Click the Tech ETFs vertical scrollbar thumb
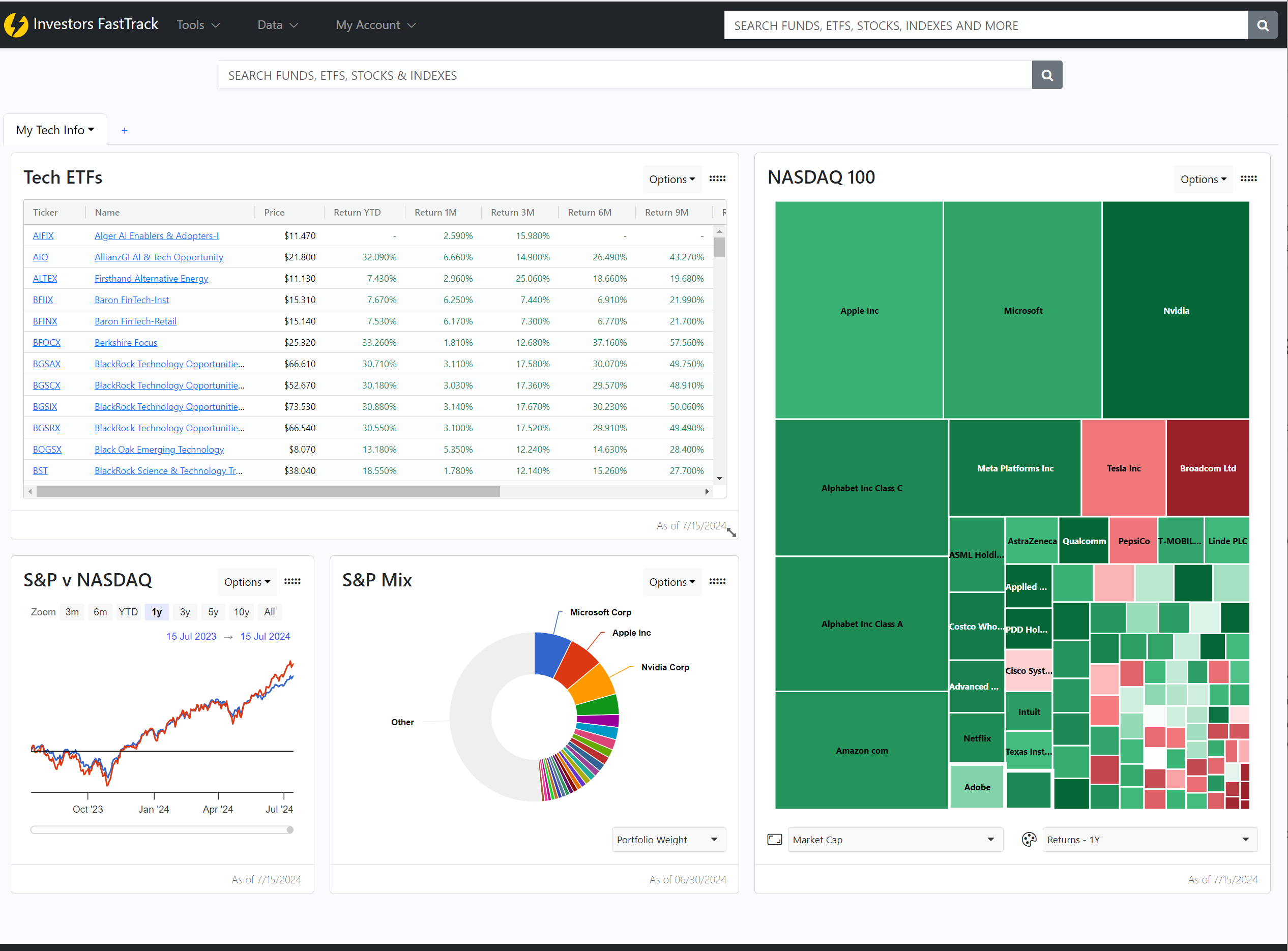Viewport: 1288px width, 951px height. pyautogui.click(x=719, y=247)
